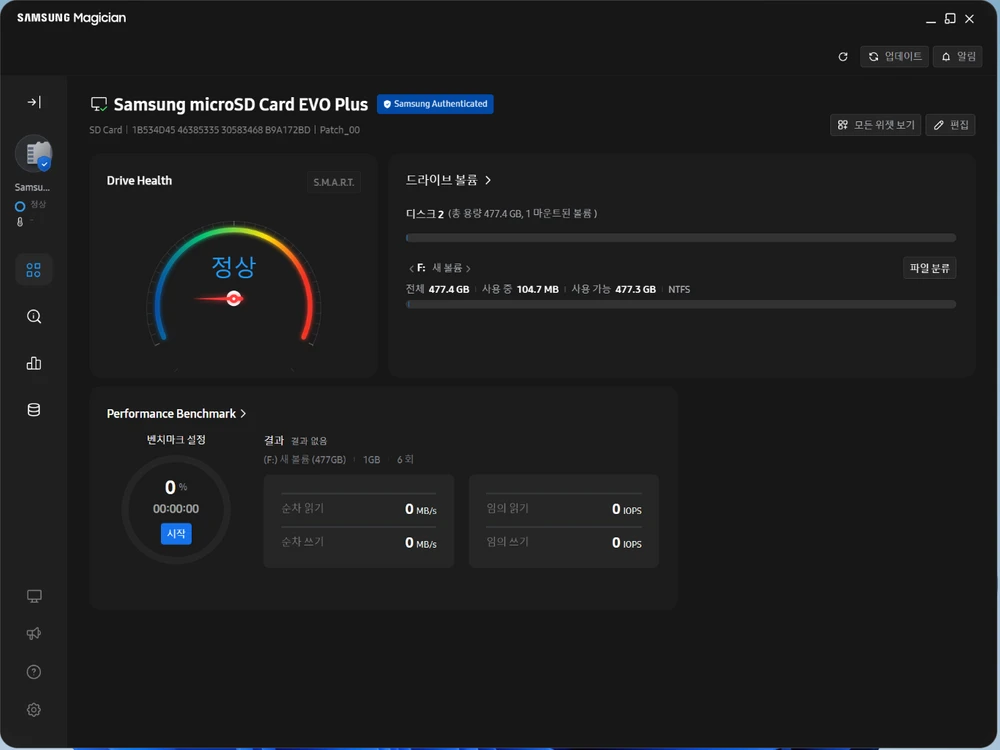Open the data management database icon

34,409
